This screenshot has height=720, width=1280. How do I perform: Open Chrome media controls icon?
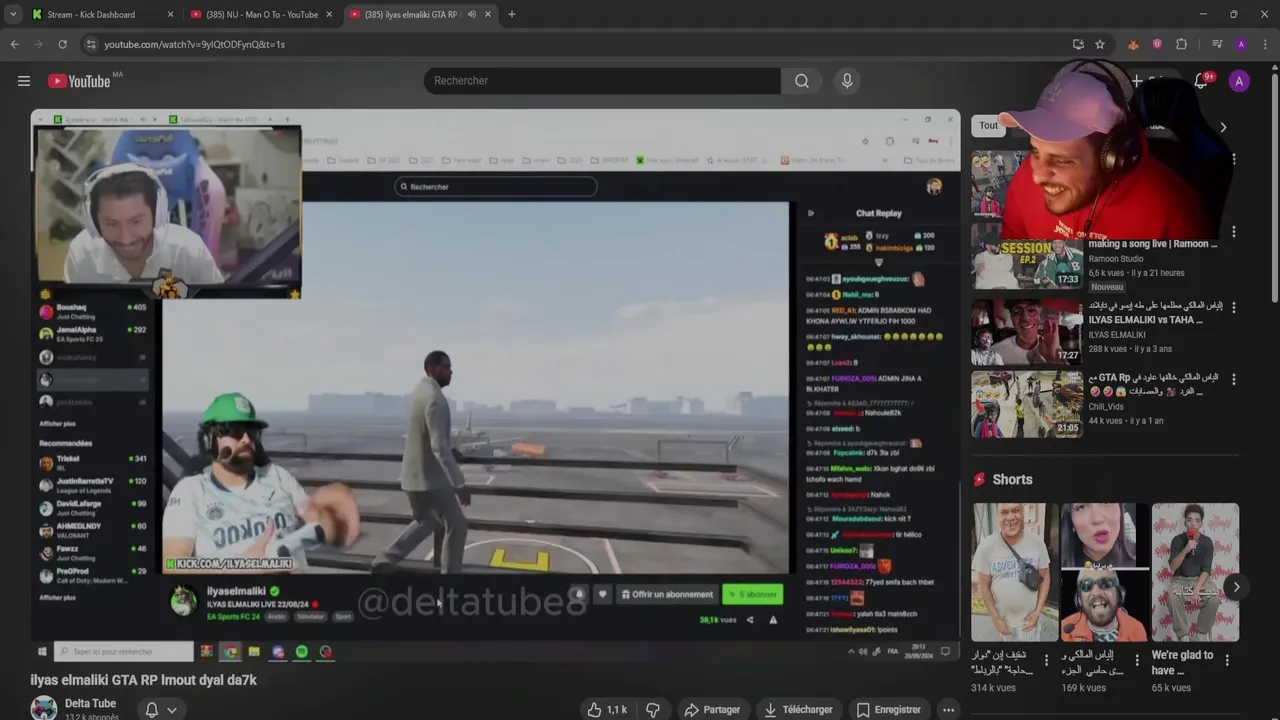1217,44
